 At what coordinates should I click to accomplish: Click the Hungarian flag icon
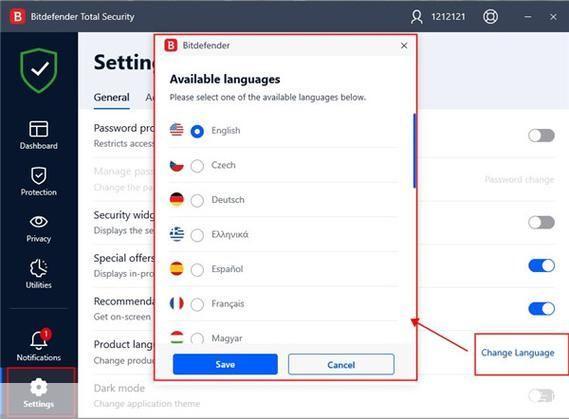pyautogui.click(x=177, y=337)
